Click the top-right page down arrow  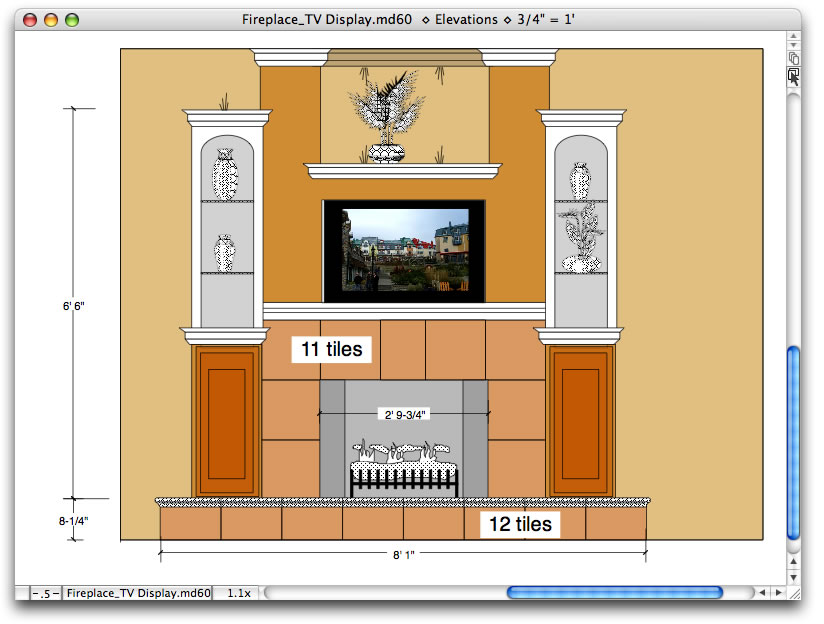pyautogui.click(x=793, y=46)
